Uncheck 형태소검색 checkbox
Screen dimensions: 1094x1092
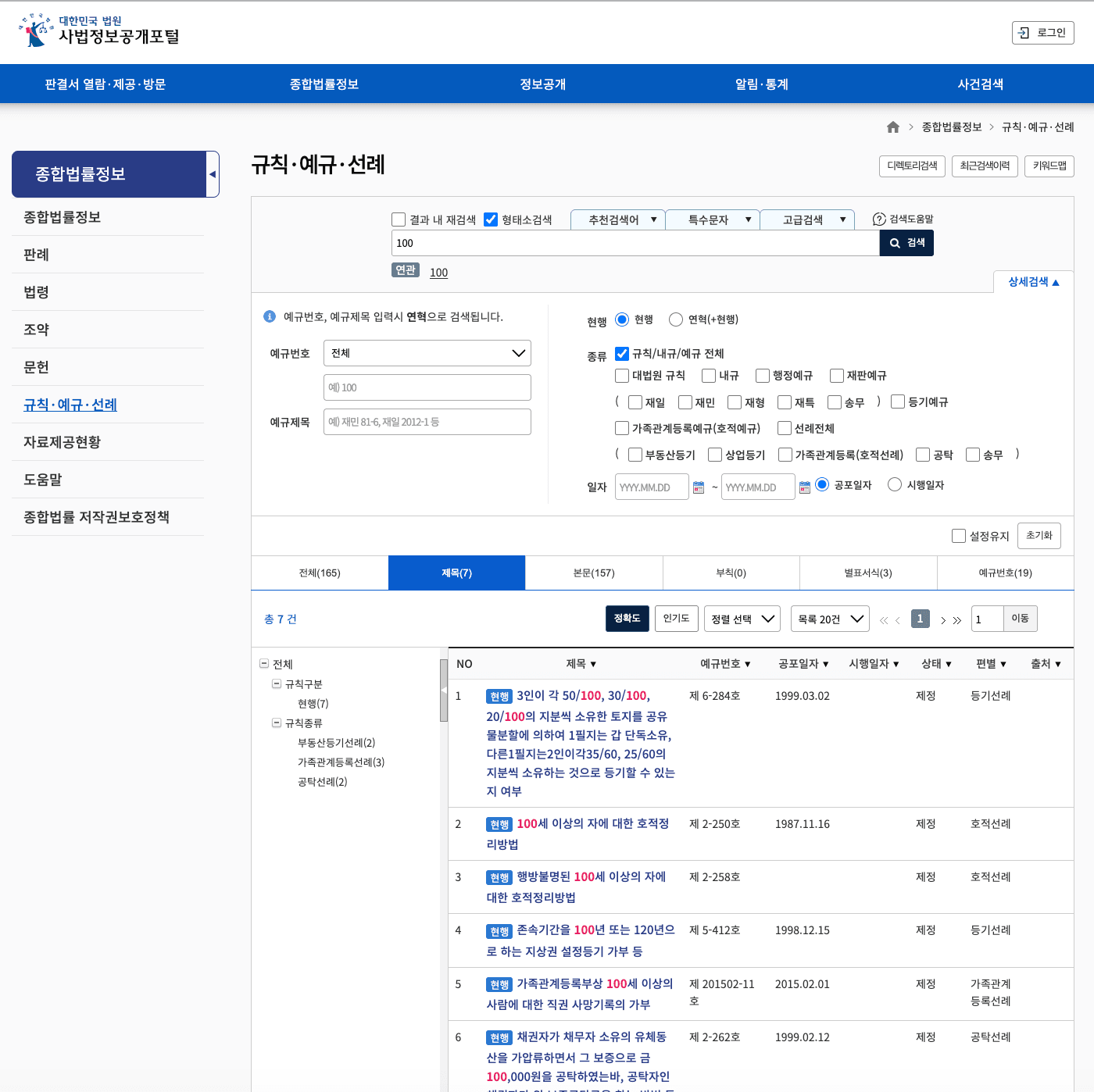pos(491,219)
